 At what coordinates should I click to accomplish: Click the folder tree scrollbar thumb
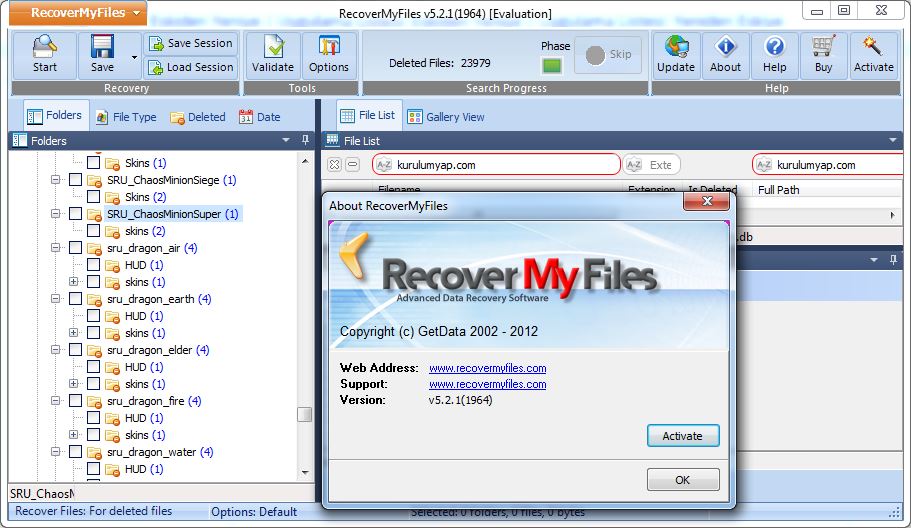click(304, 414)
